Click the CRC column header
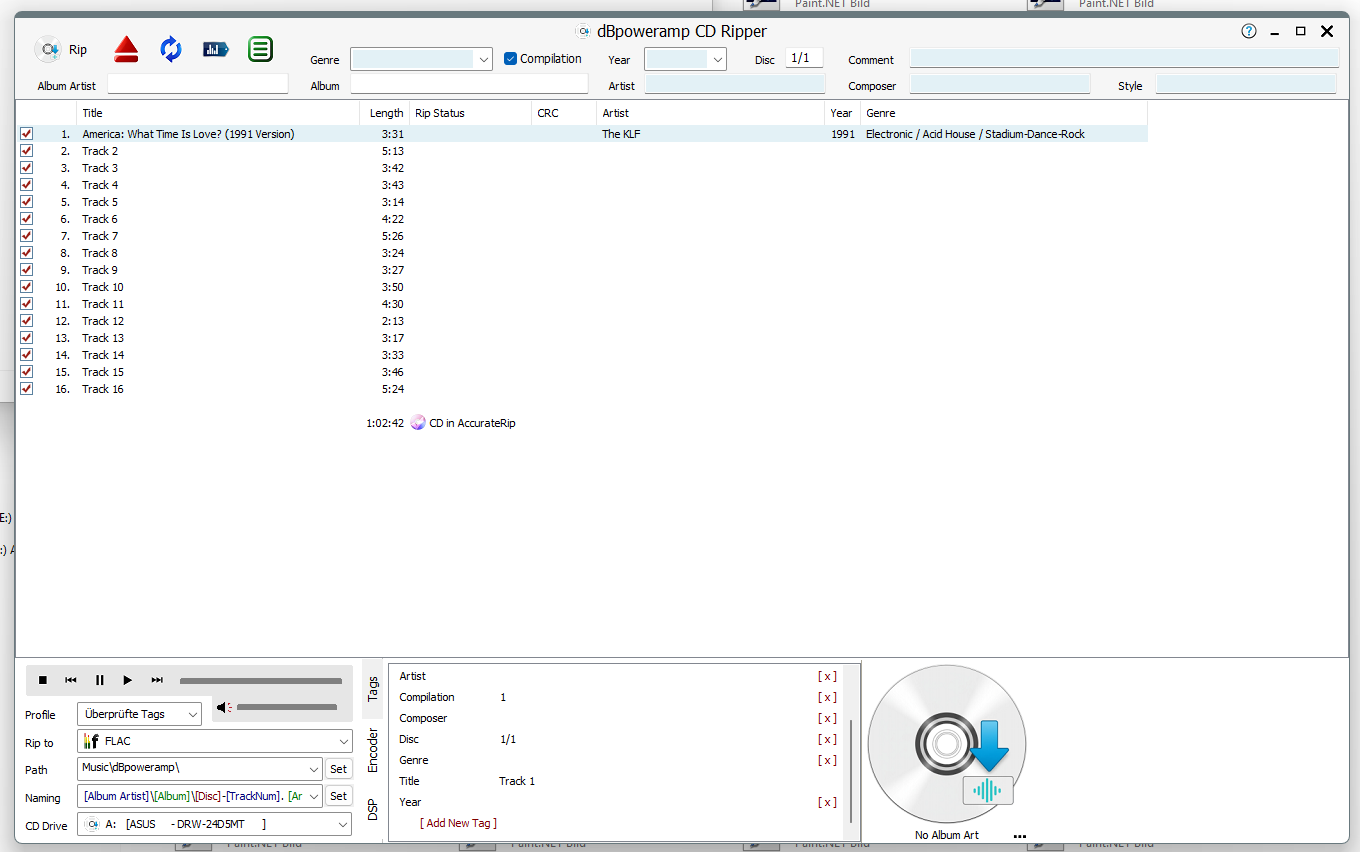The image size is (1360, 852). coord(564,113)
